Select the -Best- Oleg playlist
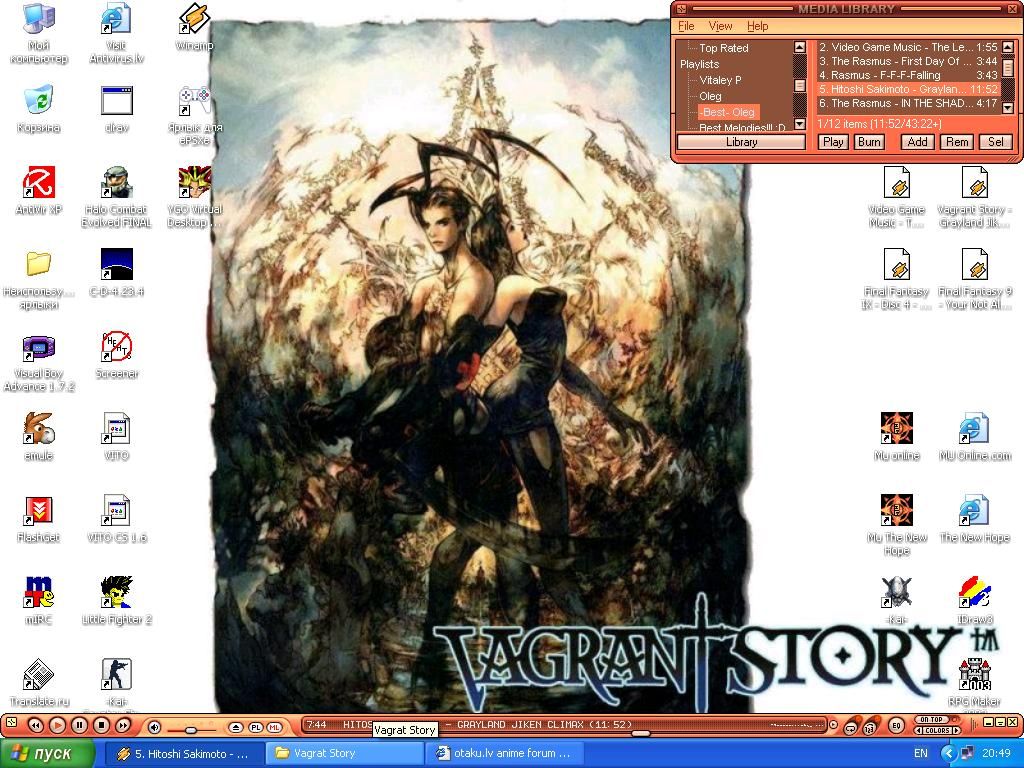 coord(728,112)
